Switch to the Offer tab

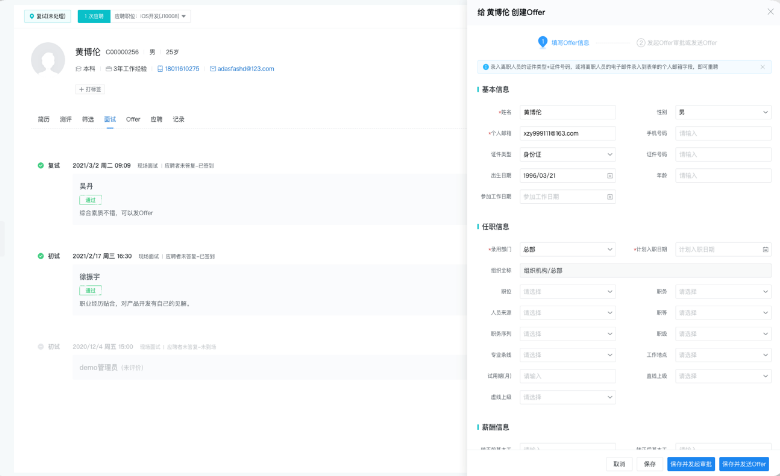[x=133, y=119]
